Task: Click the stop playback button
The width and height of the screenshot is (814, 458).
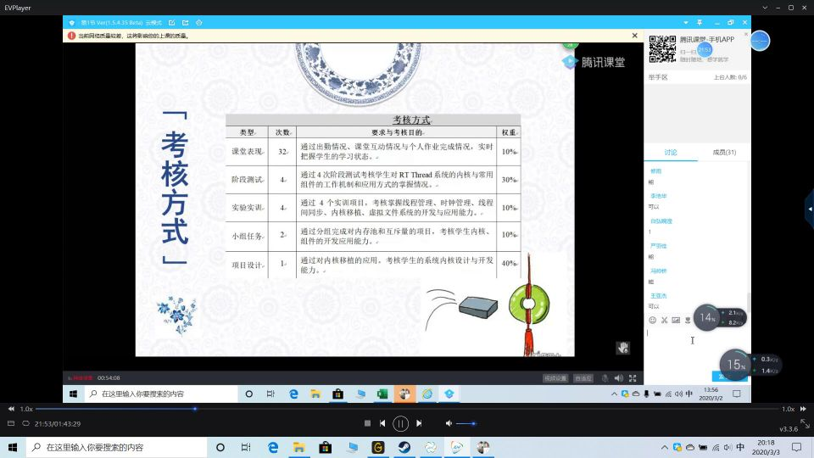Action: click(367, 424)
